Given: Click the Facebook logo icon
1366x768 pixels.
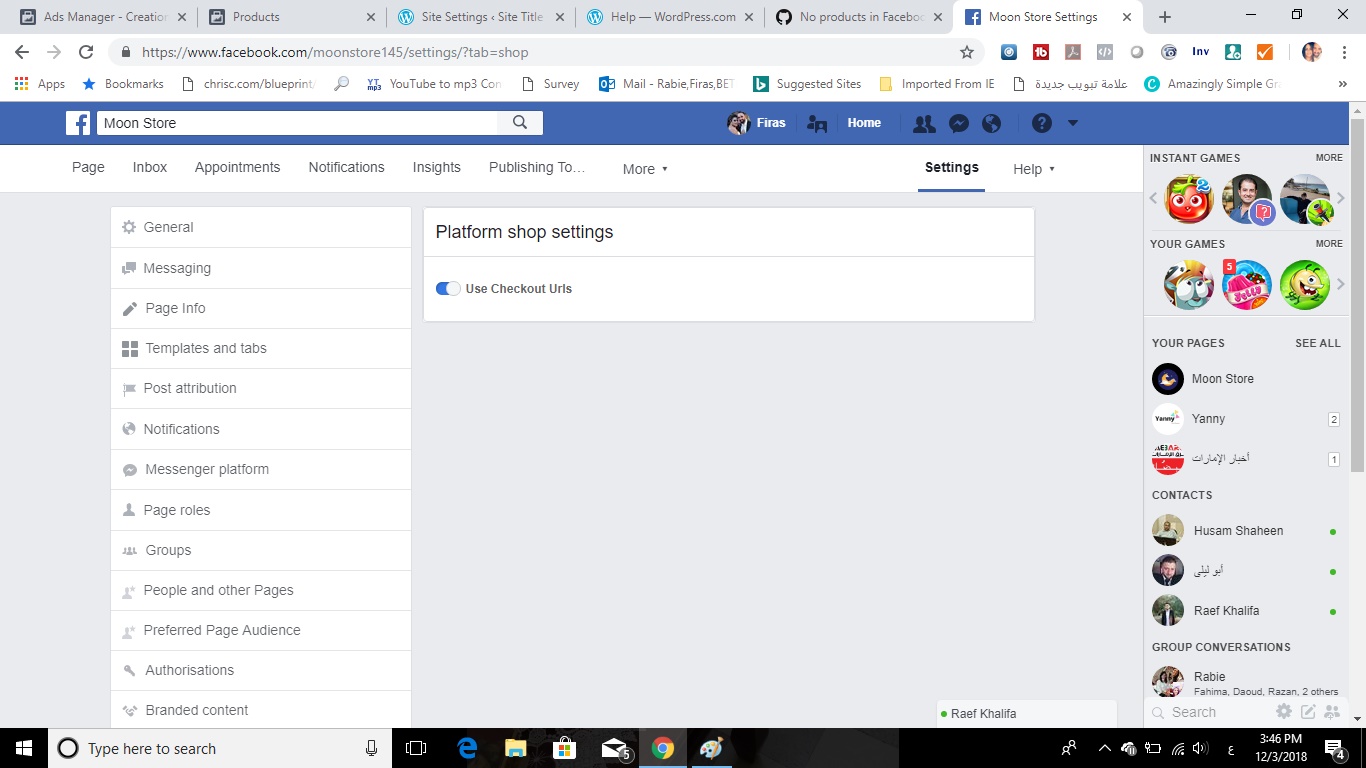Looking at the screenshot, I should coord(78,123).
